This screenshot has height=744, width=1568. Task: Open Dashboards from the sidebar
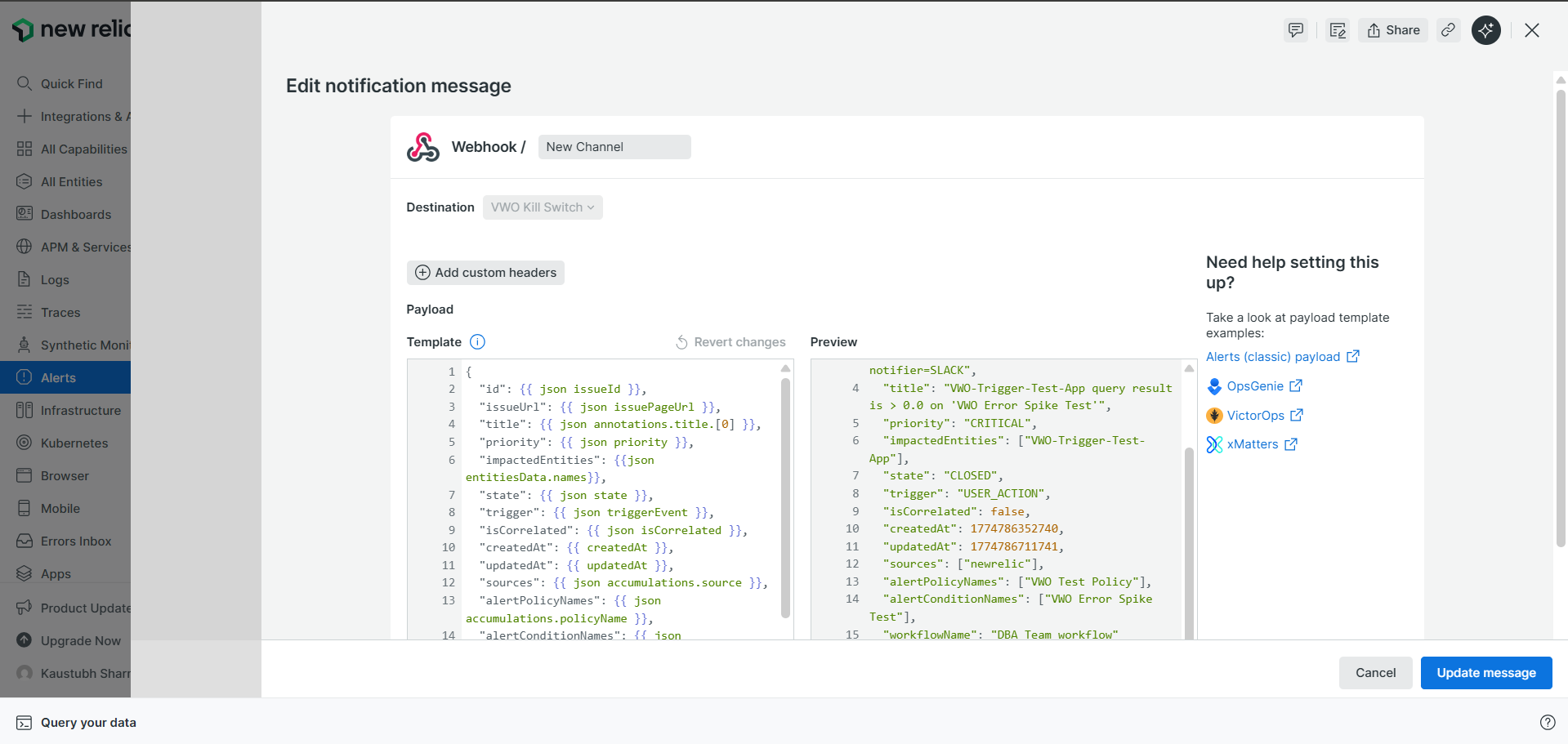point(64,215)
